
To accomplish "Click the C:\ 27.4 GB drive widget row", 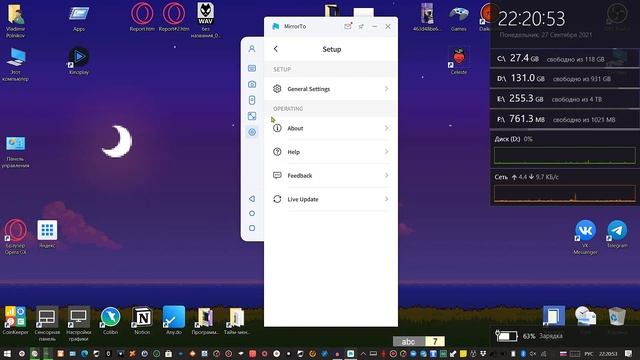I will point(565,59).
